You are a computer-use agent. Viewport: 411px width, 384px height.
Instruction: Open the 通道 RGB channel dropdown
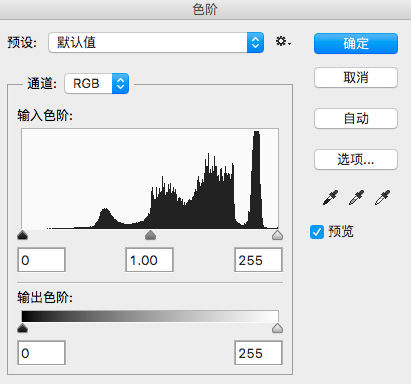97,83
